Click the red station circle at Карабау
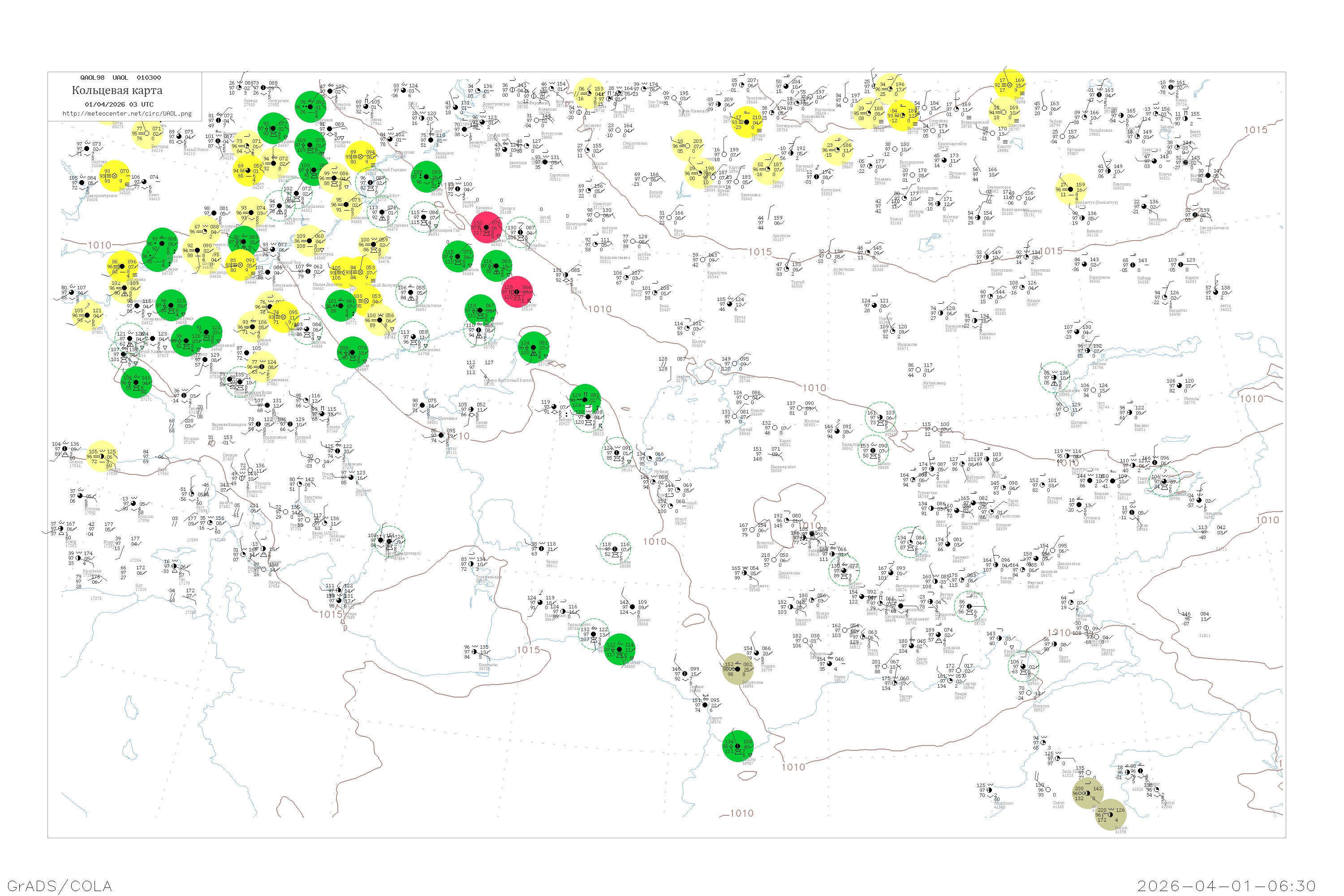Screen dimensions: 1344x896 (x=517, y=292)
